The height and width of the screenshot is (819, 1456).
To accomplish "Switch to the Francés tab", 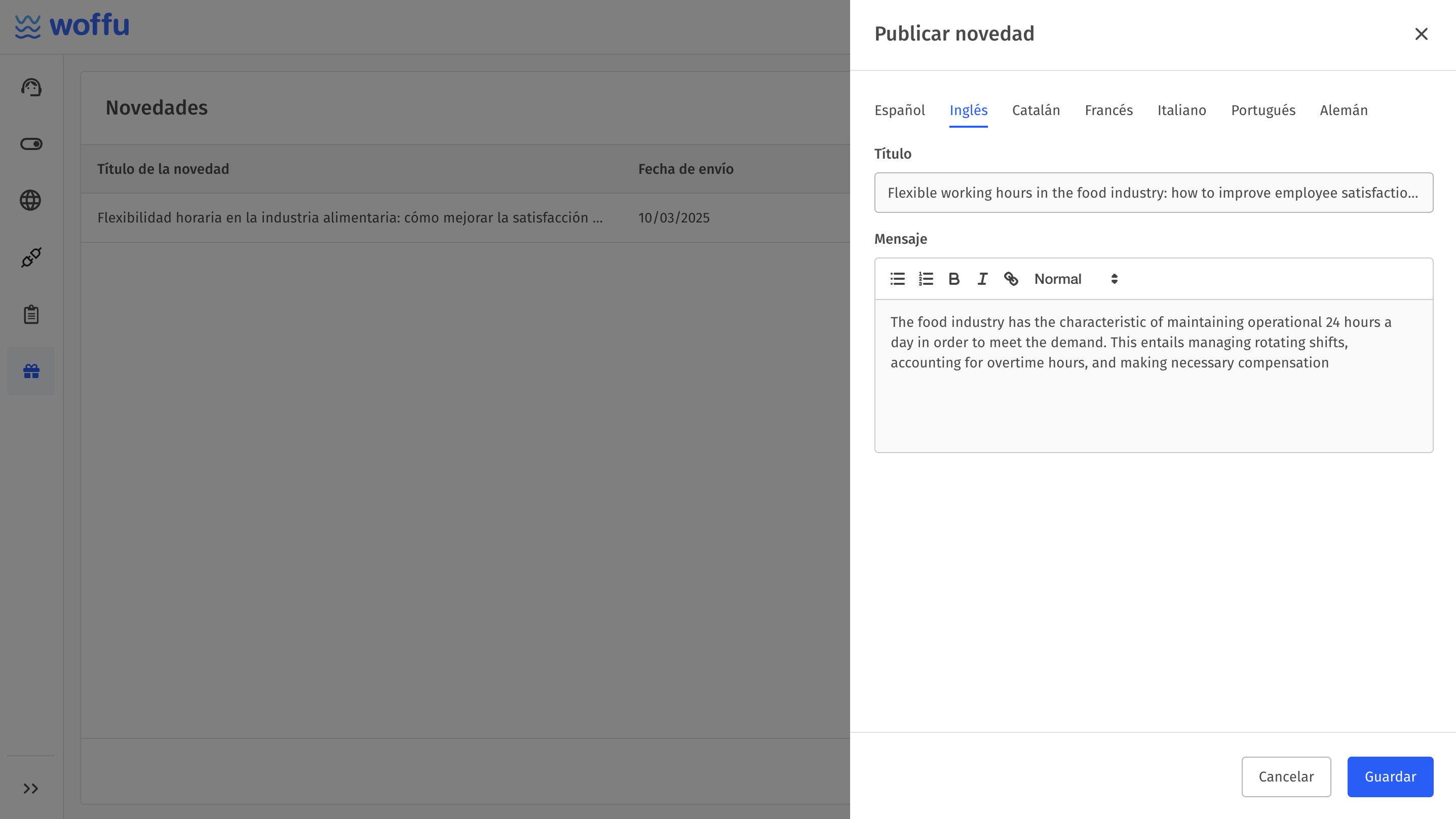I will [1109, 110].
